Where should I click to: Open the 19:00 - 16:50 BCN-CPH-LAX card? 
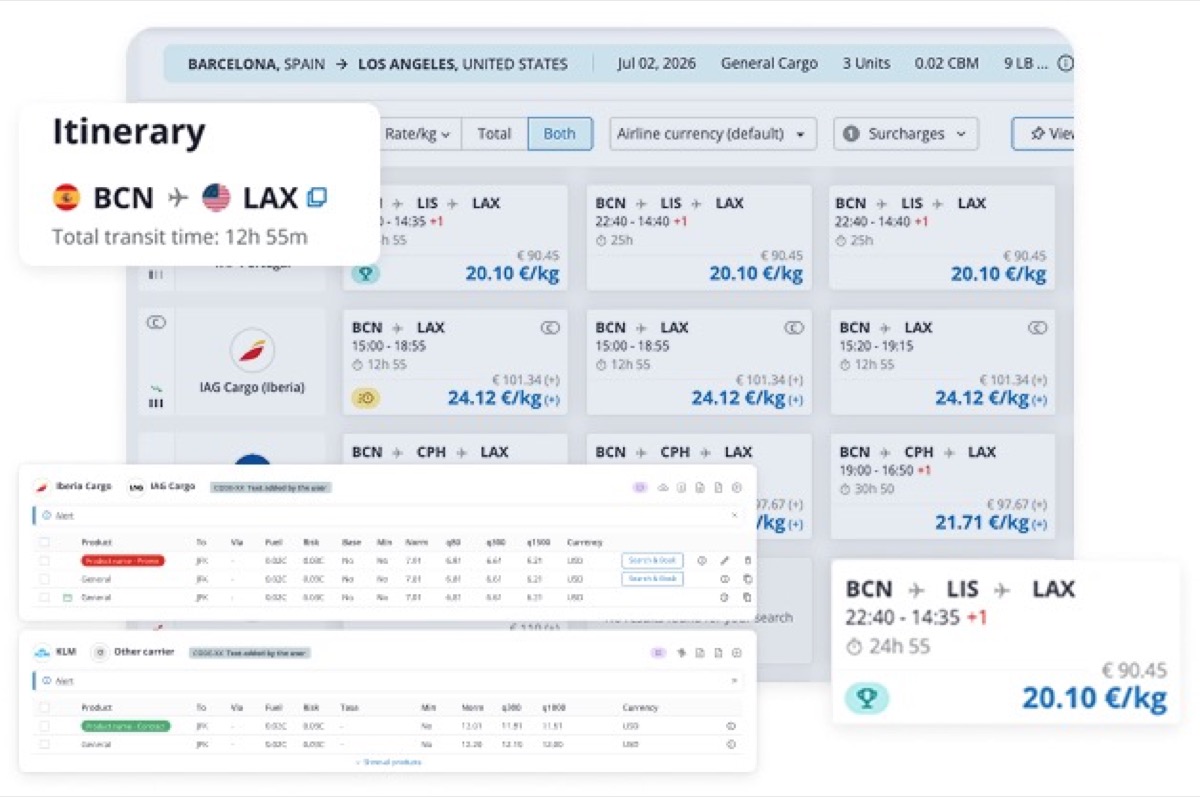[942, 486]
